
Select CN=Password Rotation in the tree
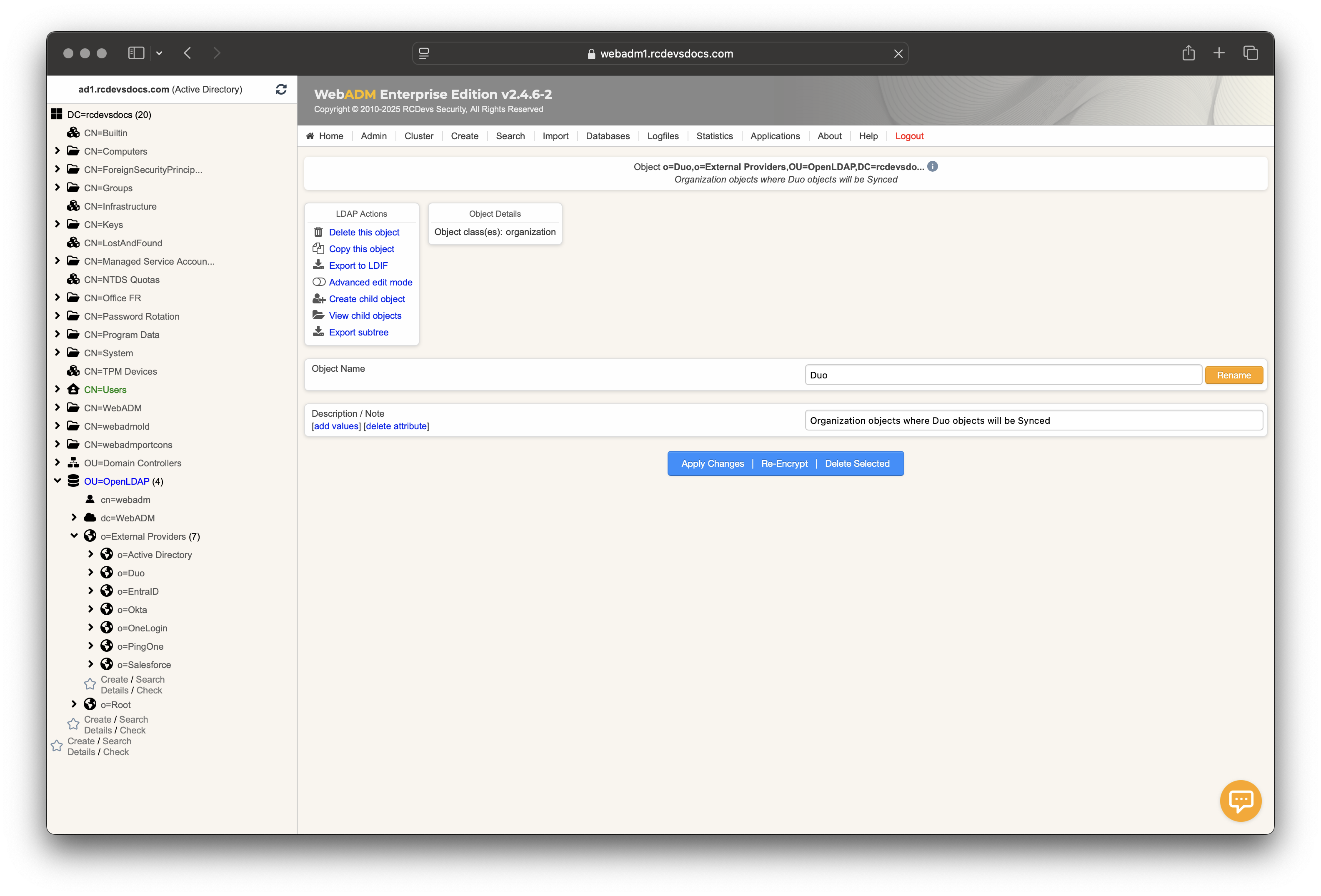[x=131, y=316]
